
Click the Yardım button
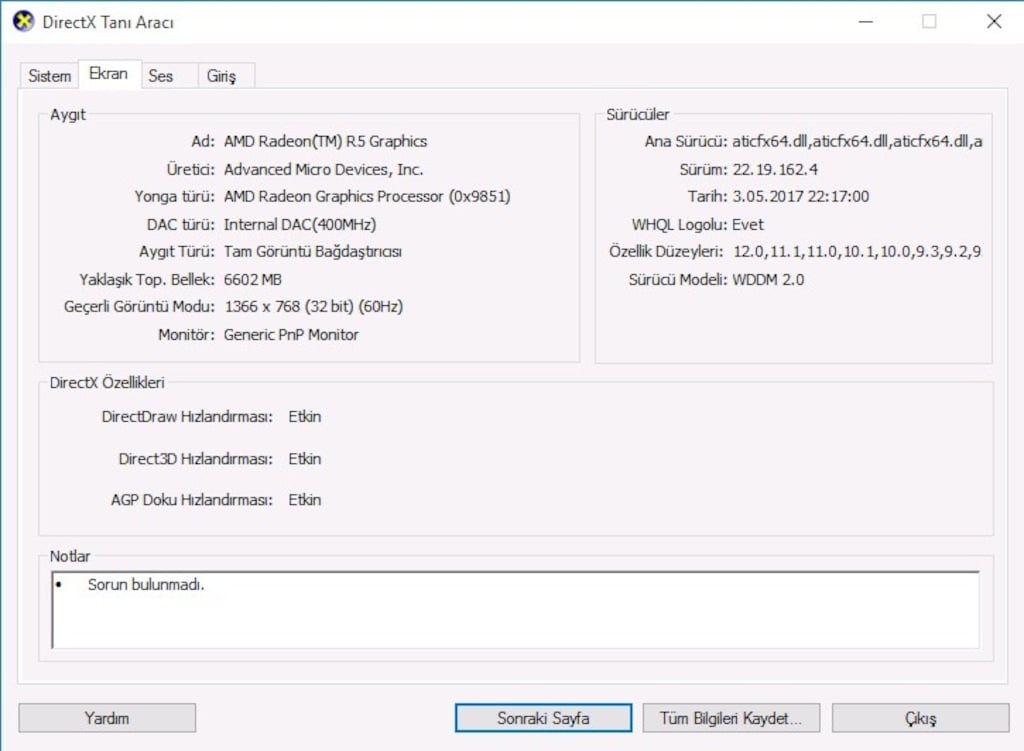tap(107, 718)
